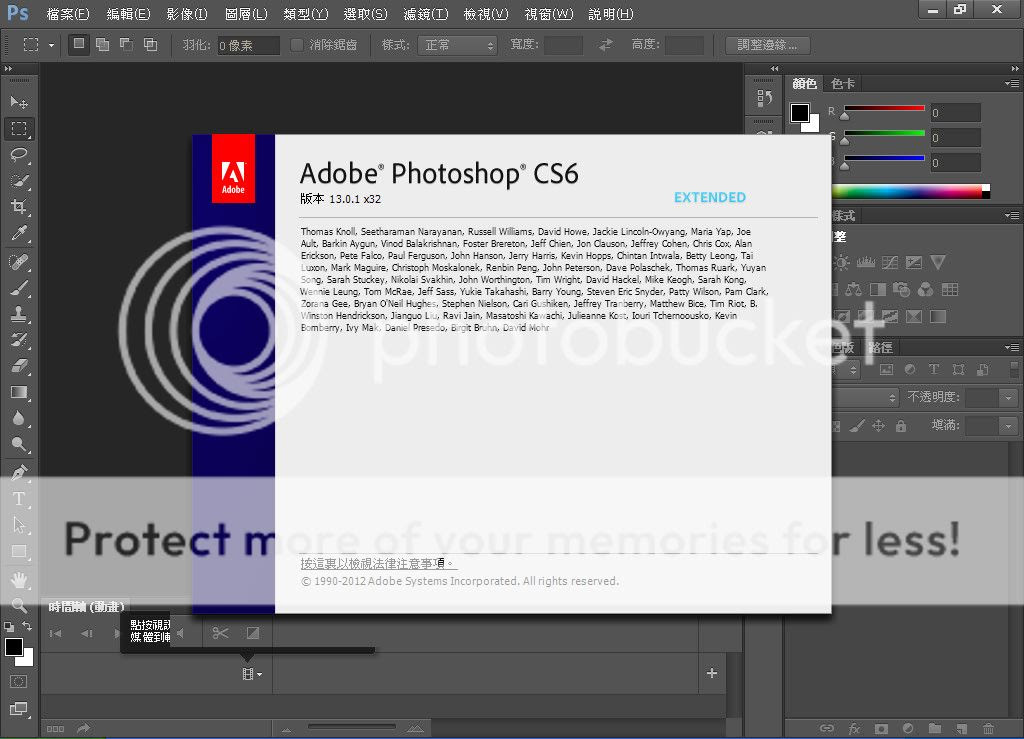1024x739 pixels.
Task: Select the Hand tool
Action: 19,579
